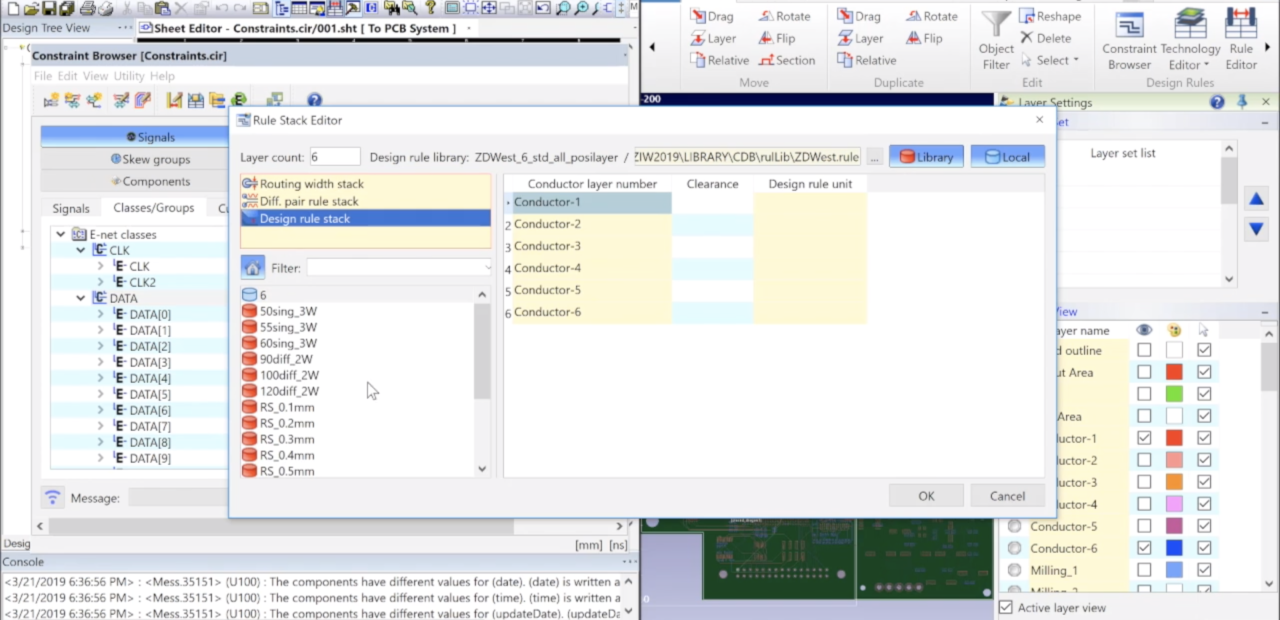Click the home icon beside Filter
Viewport: 1280px width, 620px height.
click(x=253, y=268)
